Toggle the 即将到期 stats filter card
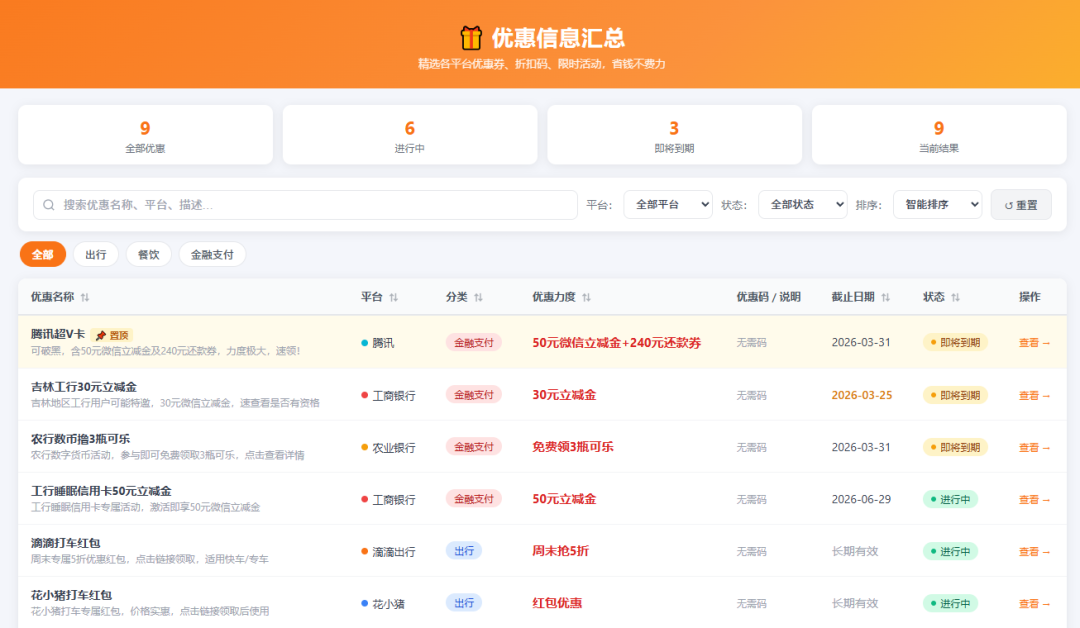The image size is (1080, 628). (x=673, y=134)
